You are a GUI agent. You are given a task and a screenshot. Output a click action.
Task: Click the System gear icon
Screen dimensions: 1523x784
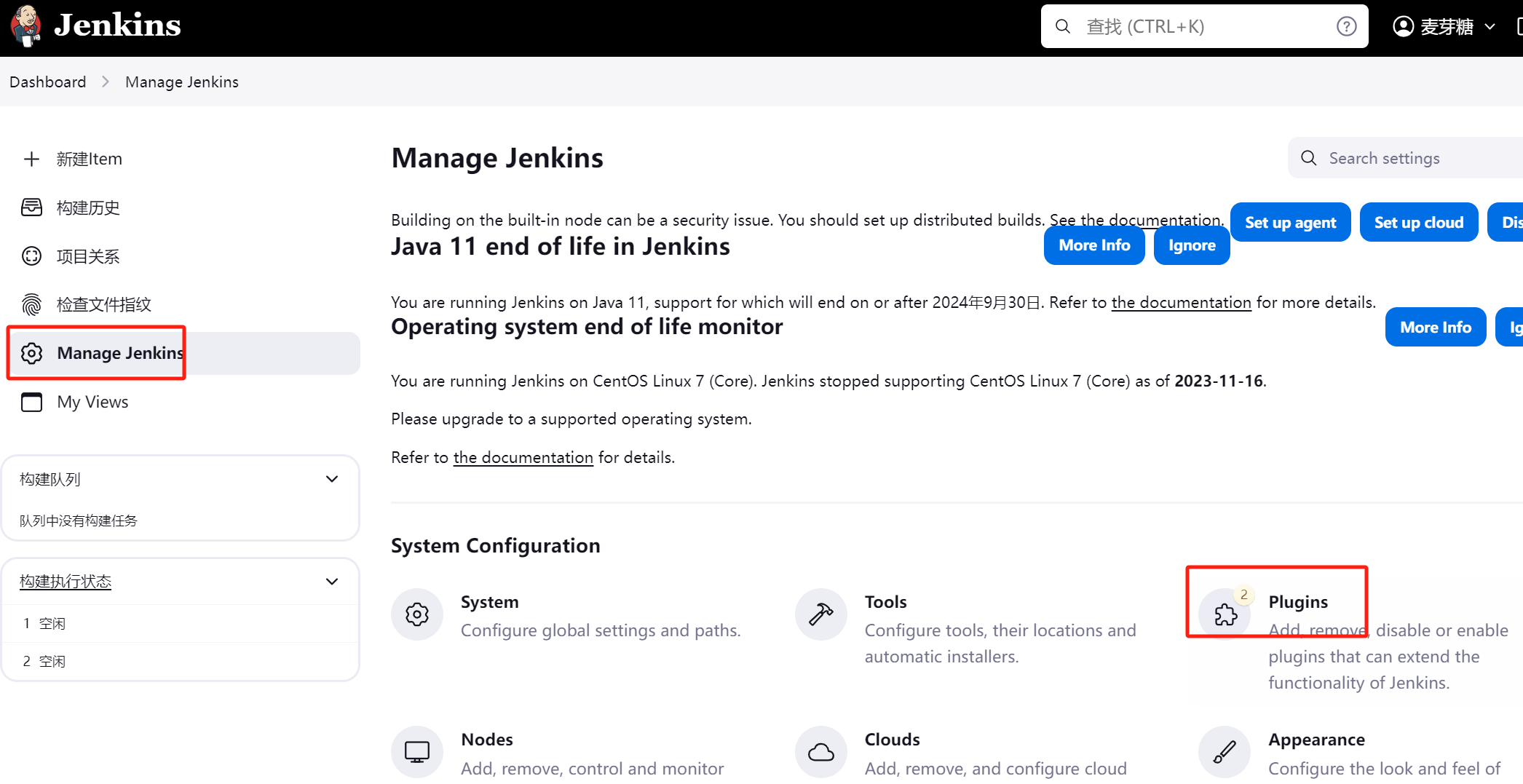coord(417,614)
